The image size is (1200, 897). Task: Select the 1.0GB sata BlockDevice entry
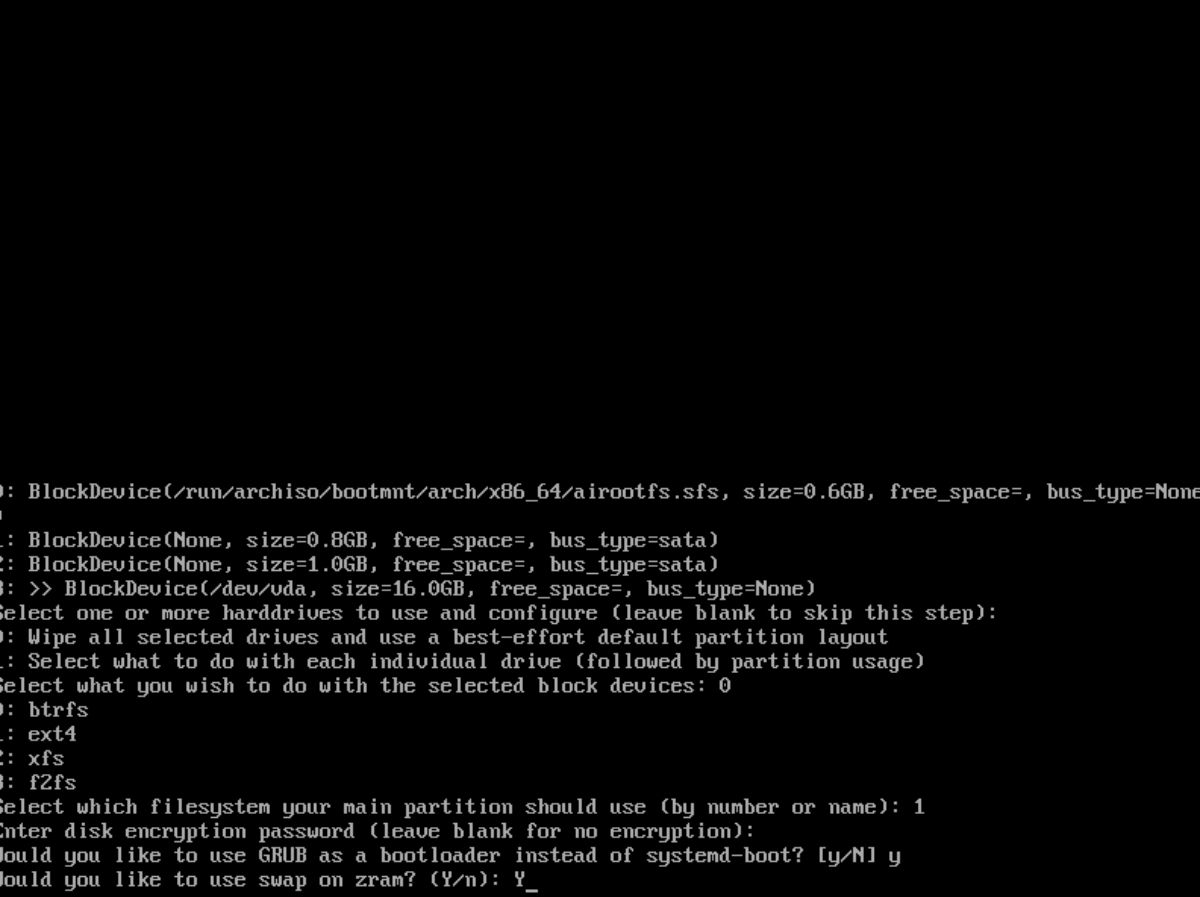point(359,564)
